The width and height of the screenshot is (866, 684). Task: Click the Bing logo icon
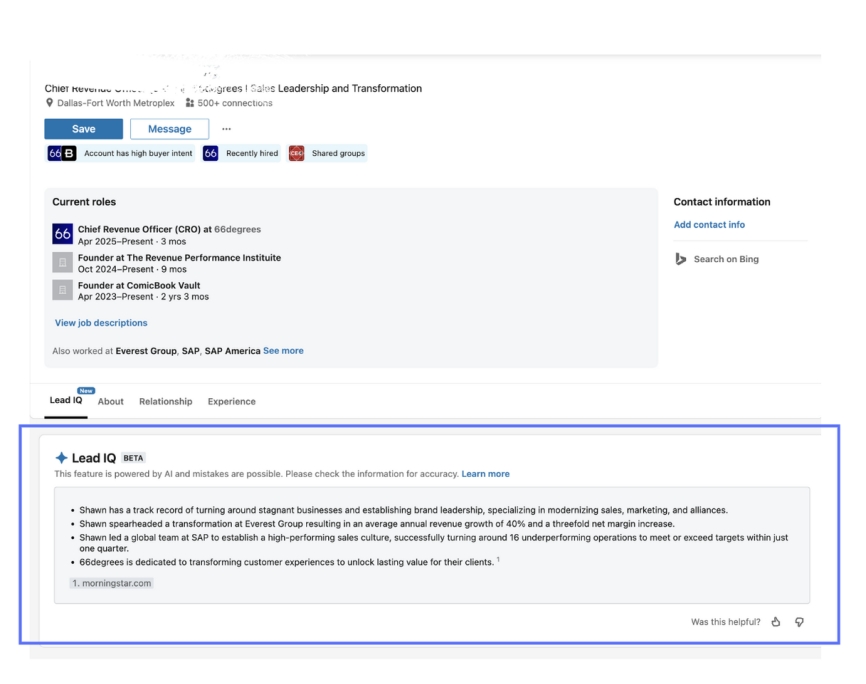coord(680,259)
